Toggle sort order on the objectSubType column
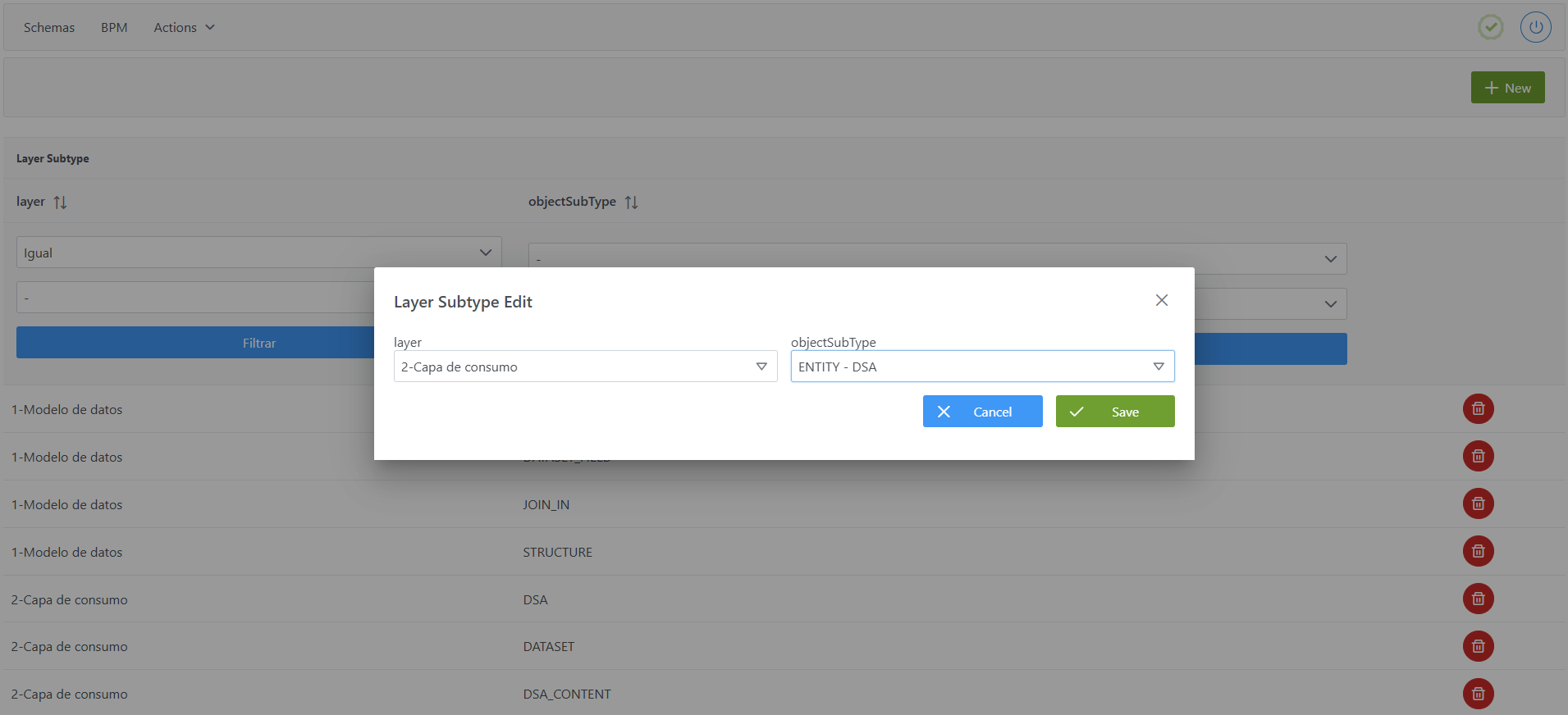Image resolution: width=1568 pixels, height=715 pixels. pos(631,202)
